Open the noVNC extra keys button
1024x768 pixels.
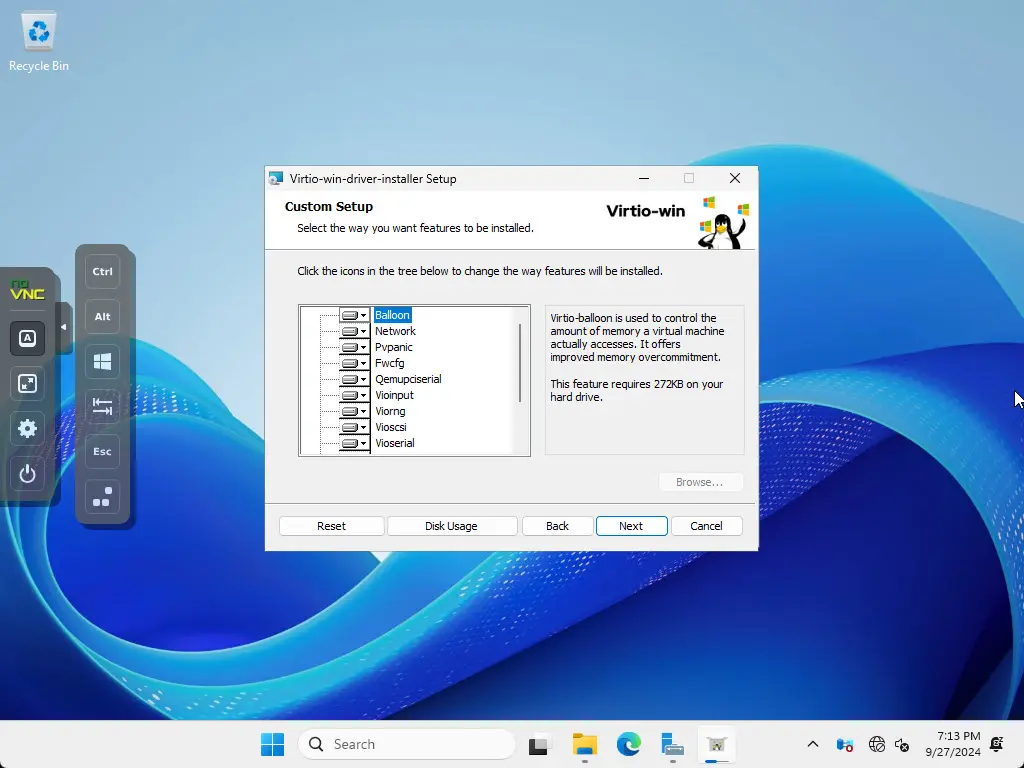point(28,338)
